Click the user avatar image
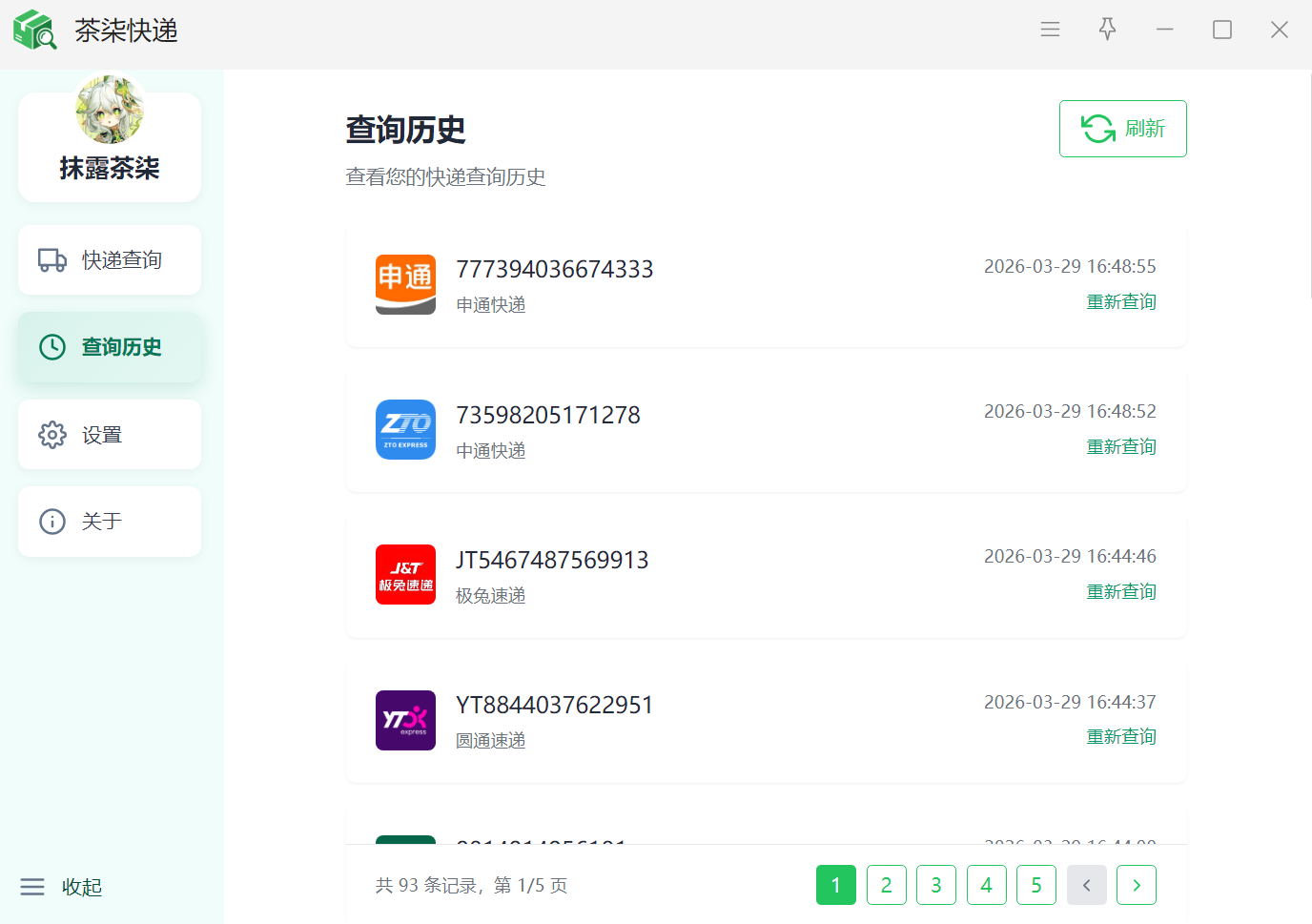1312x924 pixels. click(110, 110)
